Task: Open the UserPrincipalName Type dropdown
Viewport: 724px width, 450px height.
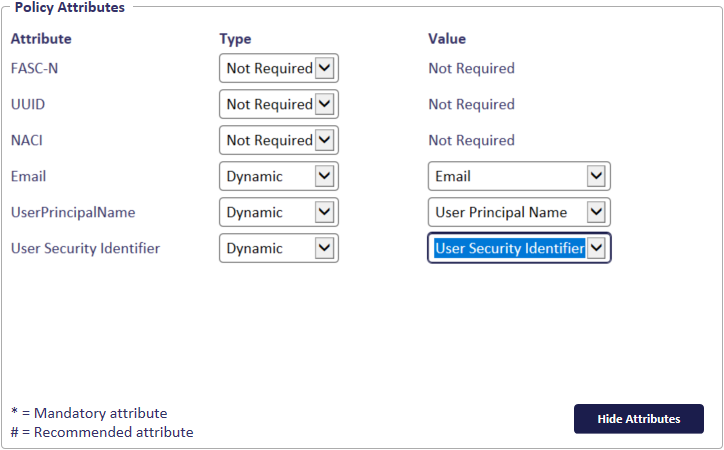Action: (279, 212)
